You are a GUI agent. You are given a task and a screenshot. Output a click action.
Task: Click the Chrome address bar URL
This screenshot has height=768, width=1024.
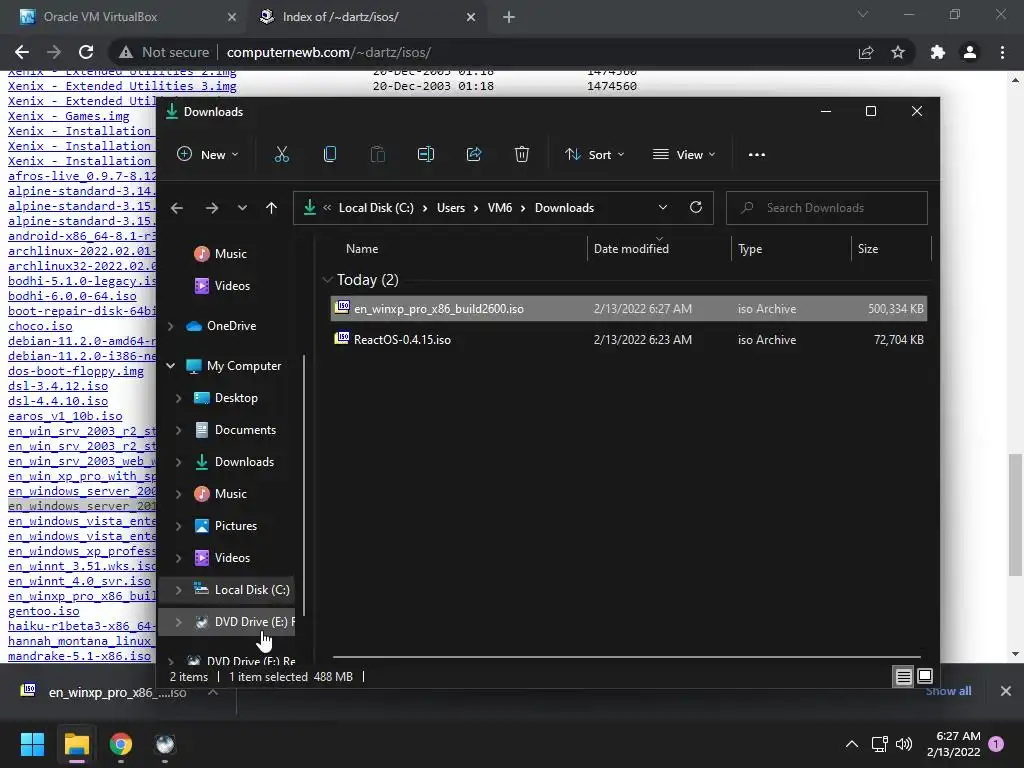[x=328, y=52]
